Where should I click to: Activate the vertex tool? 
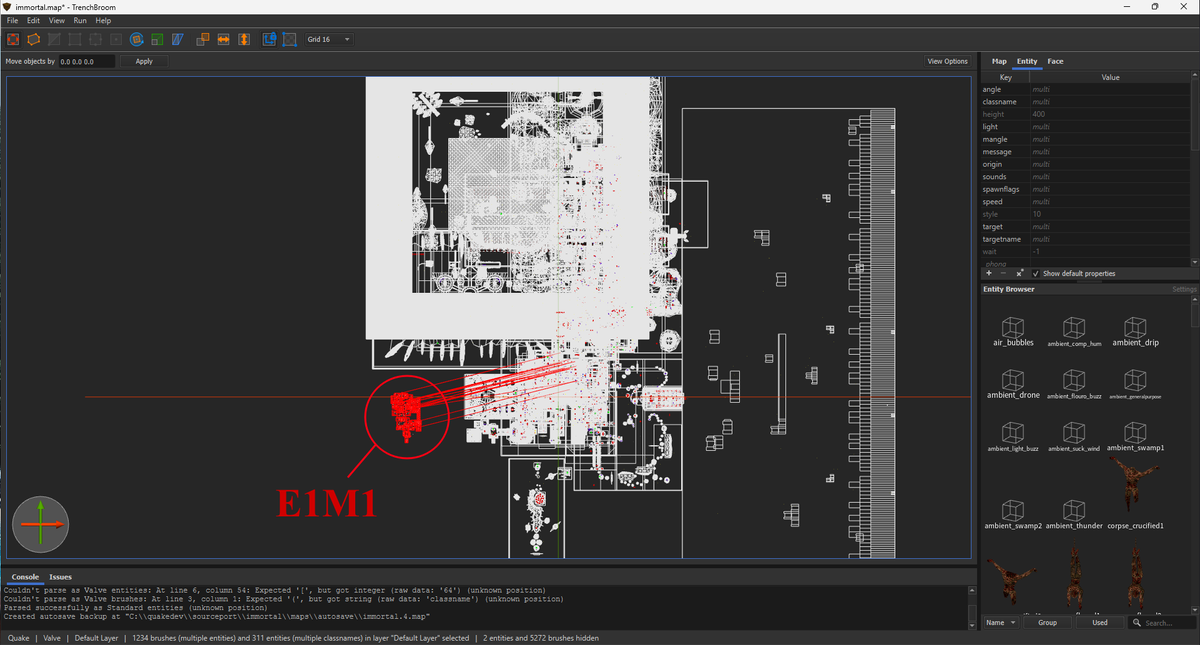pos(74,39)
